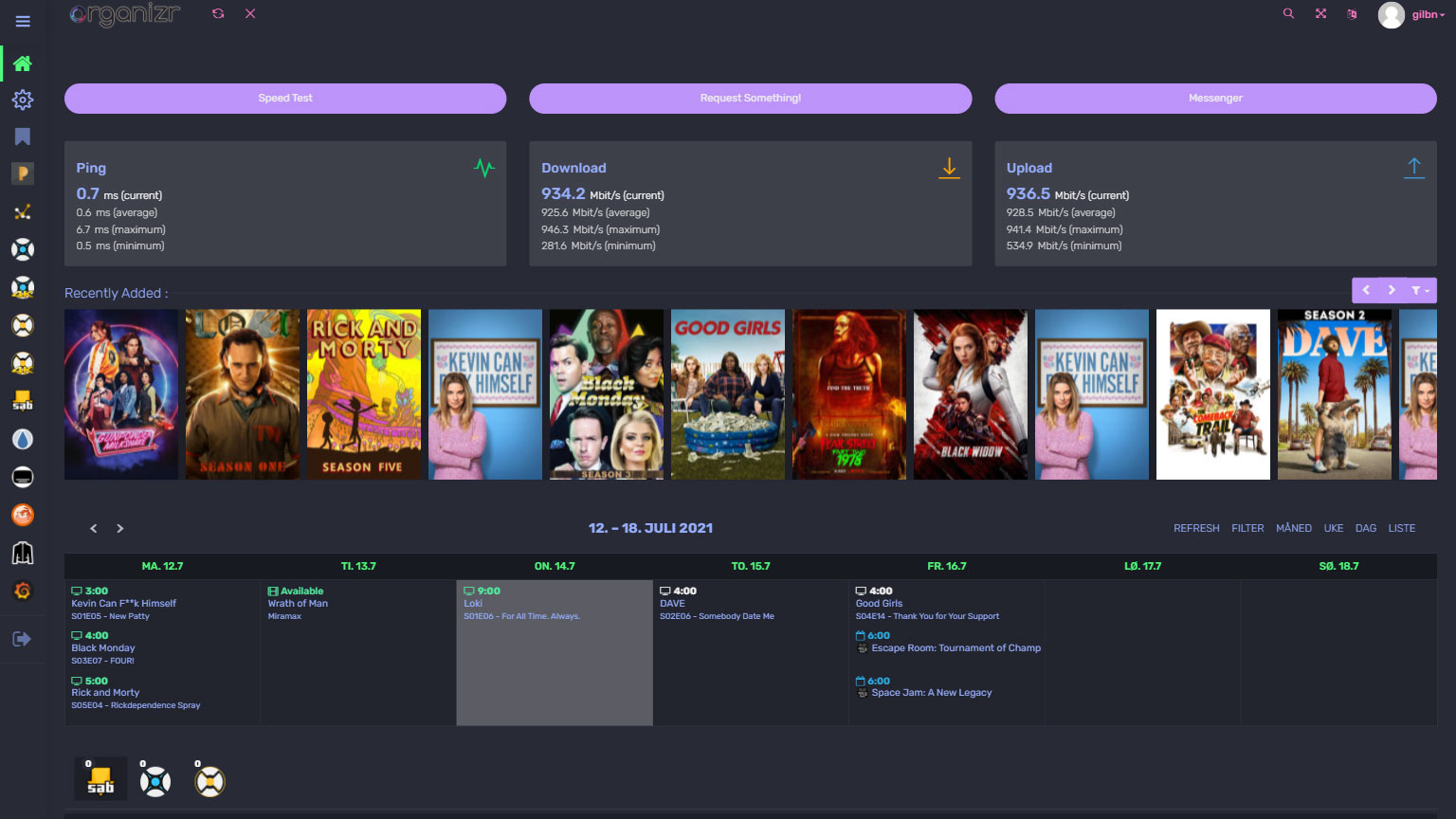Image resolution: width=1456 pixels, height=819 pixels.
Task: Go to next calendar week
Action: point(120,528)
